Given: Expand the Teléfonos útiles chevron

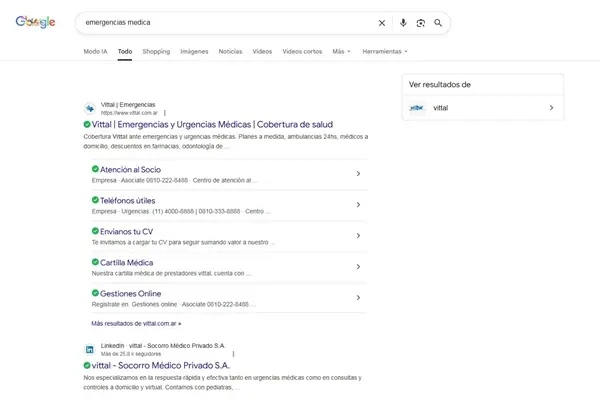Looking at the screenshot, I should click(358, 205).
